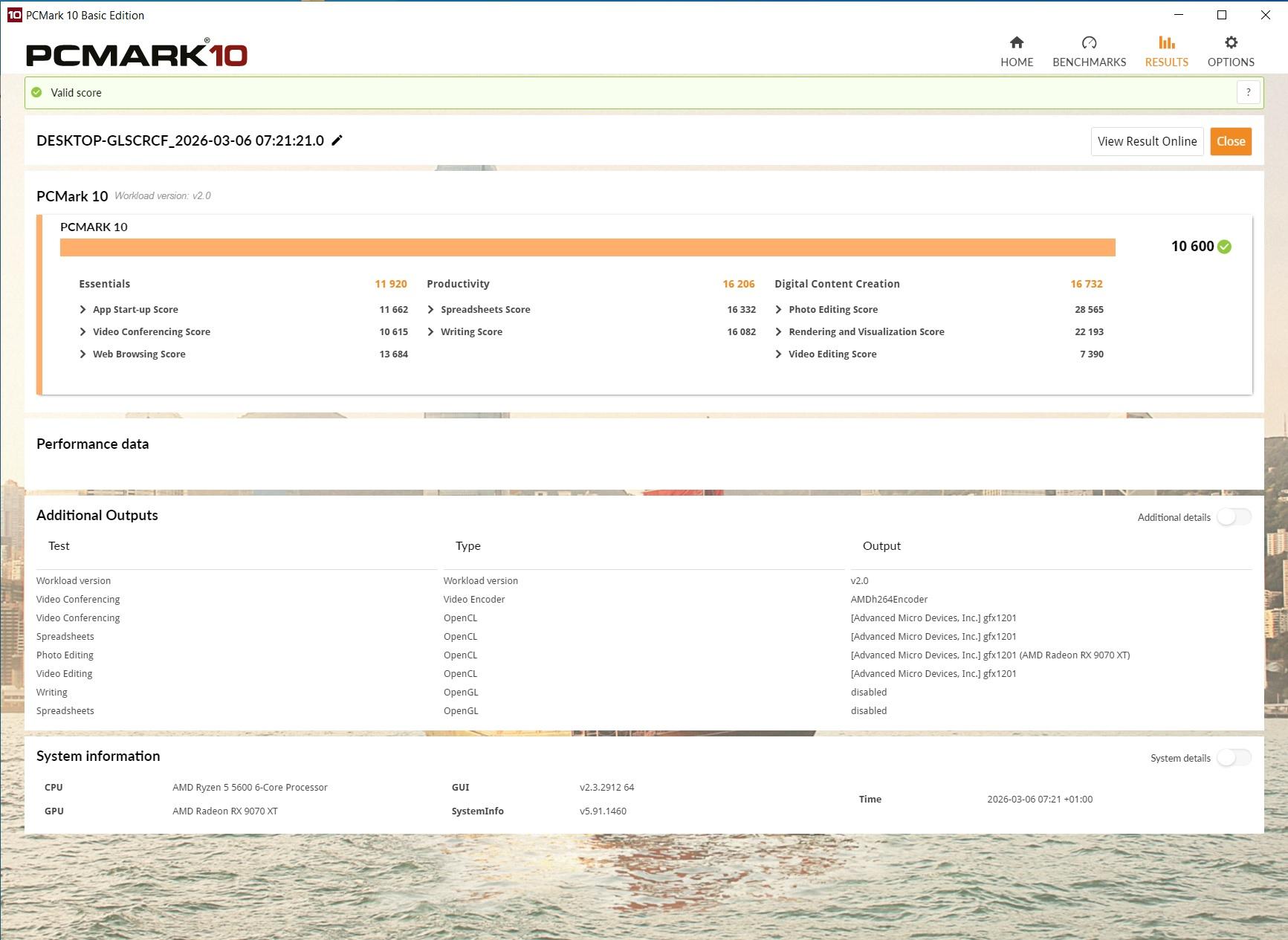
Task: Click Workload version: v2.0 label
Action: click(x=163, y=195)
